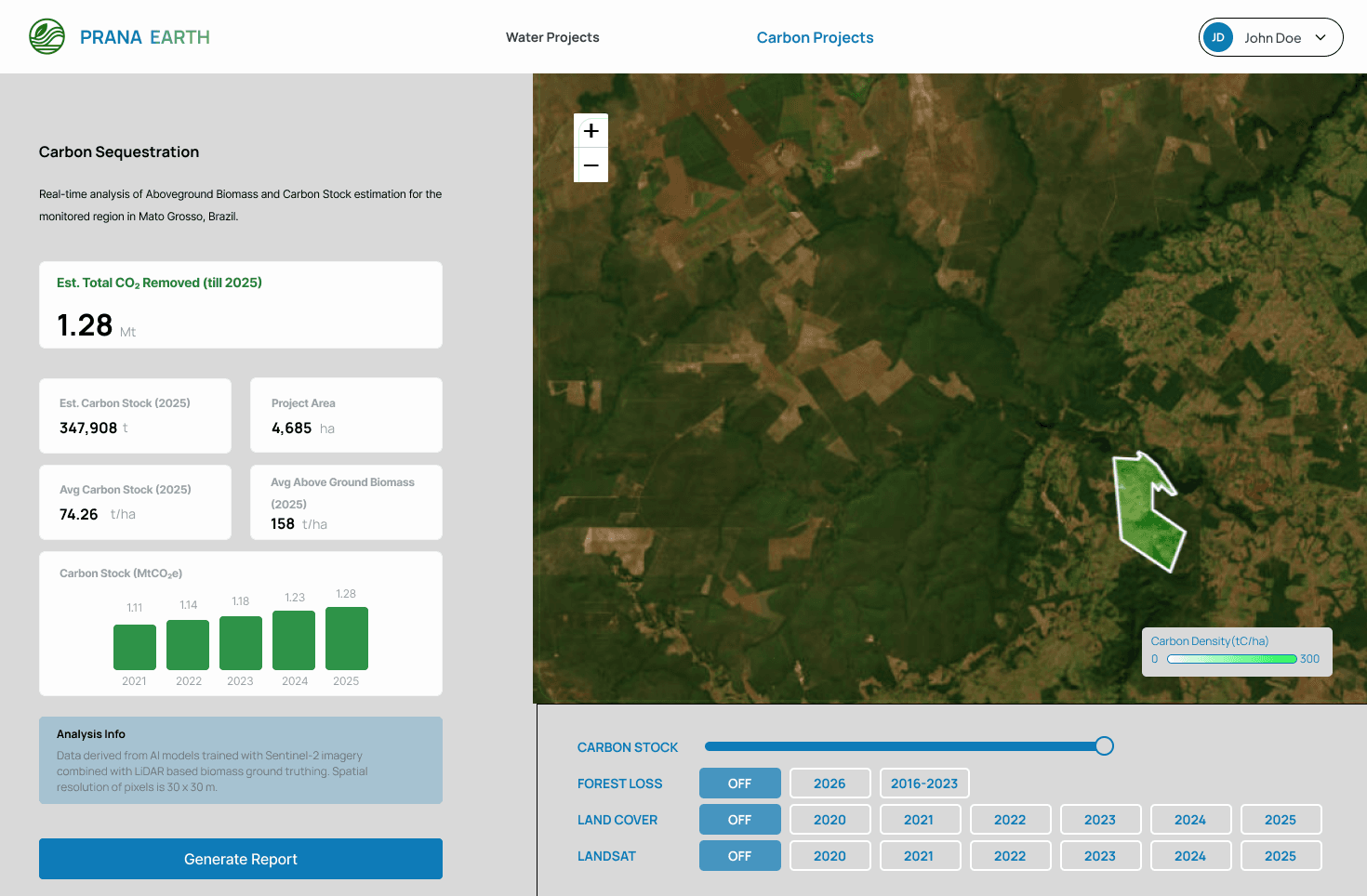
Task: Click the Carbon Sequestration heading
Action: 119,152
